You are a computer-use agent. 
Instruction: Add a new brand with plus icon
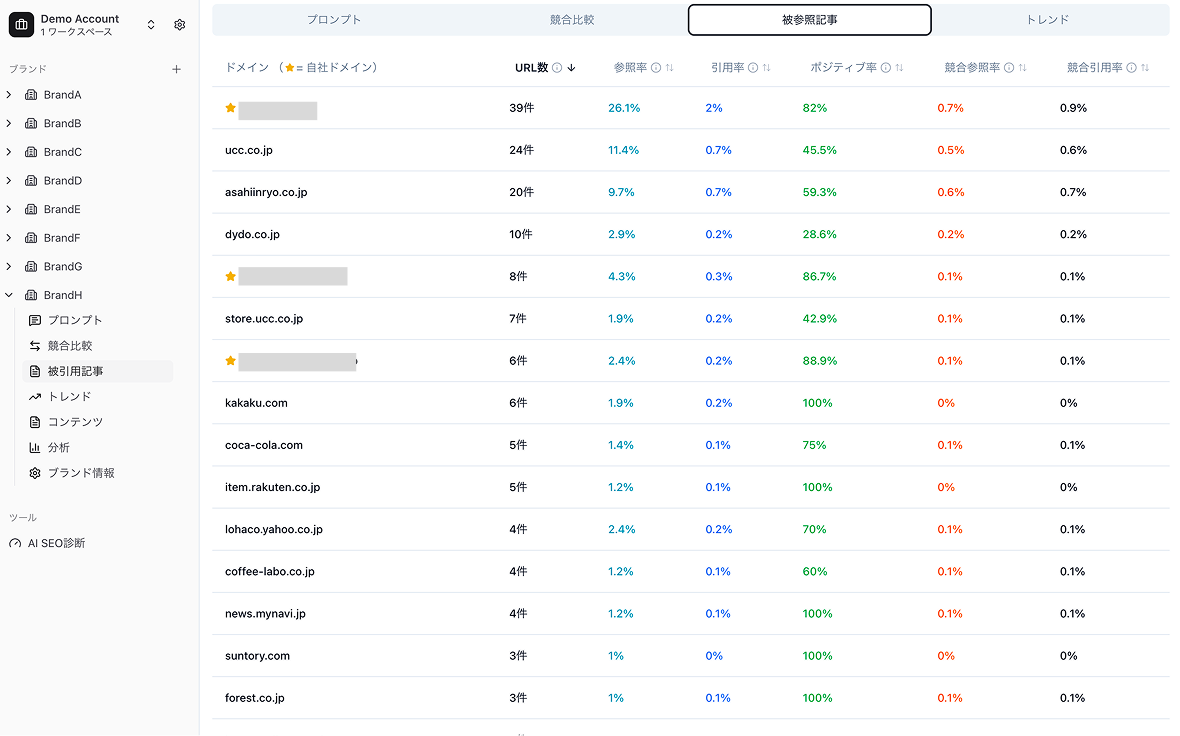click(x=176, y=69)
